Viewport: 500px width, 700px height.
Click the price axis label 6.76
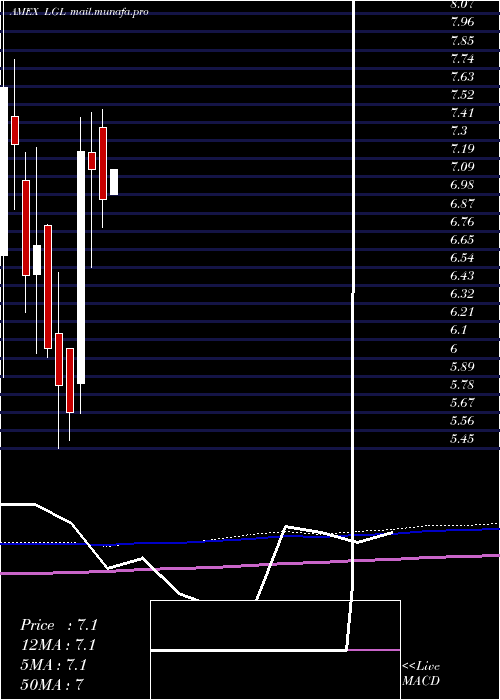pos(462,221)
